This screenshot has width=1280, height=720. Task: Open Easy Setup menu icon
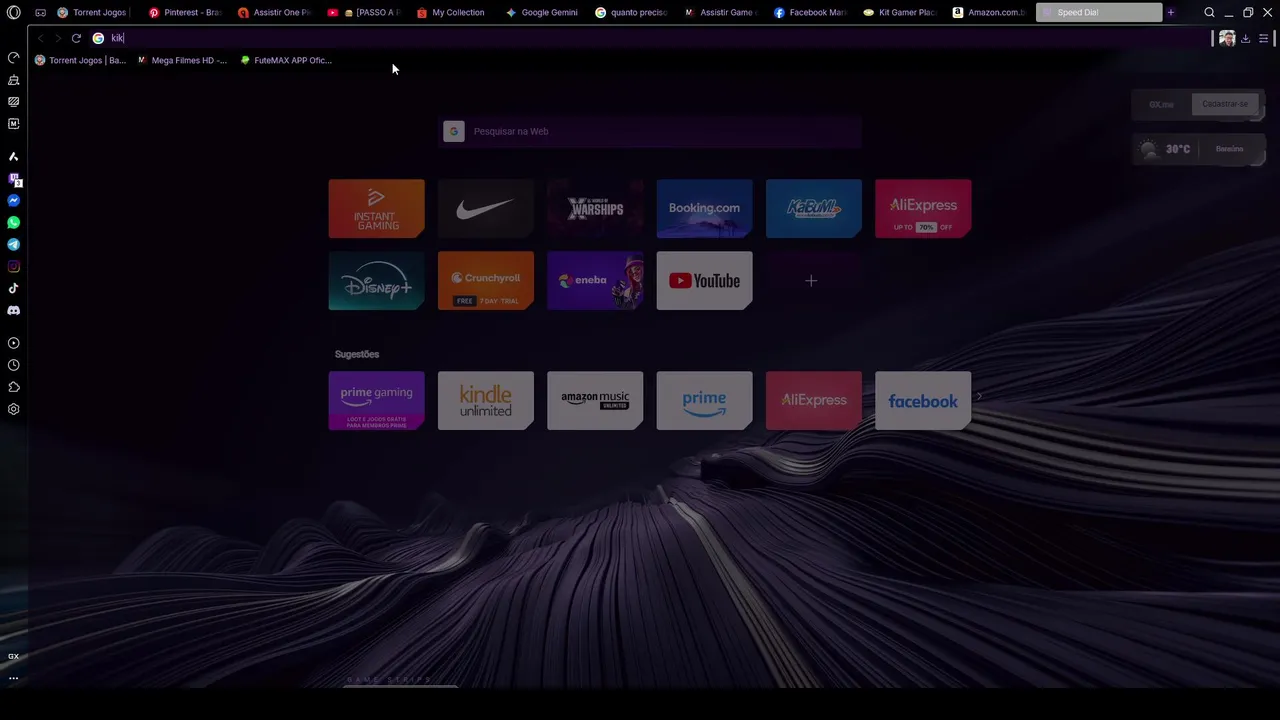click(x=1264, y=38)
